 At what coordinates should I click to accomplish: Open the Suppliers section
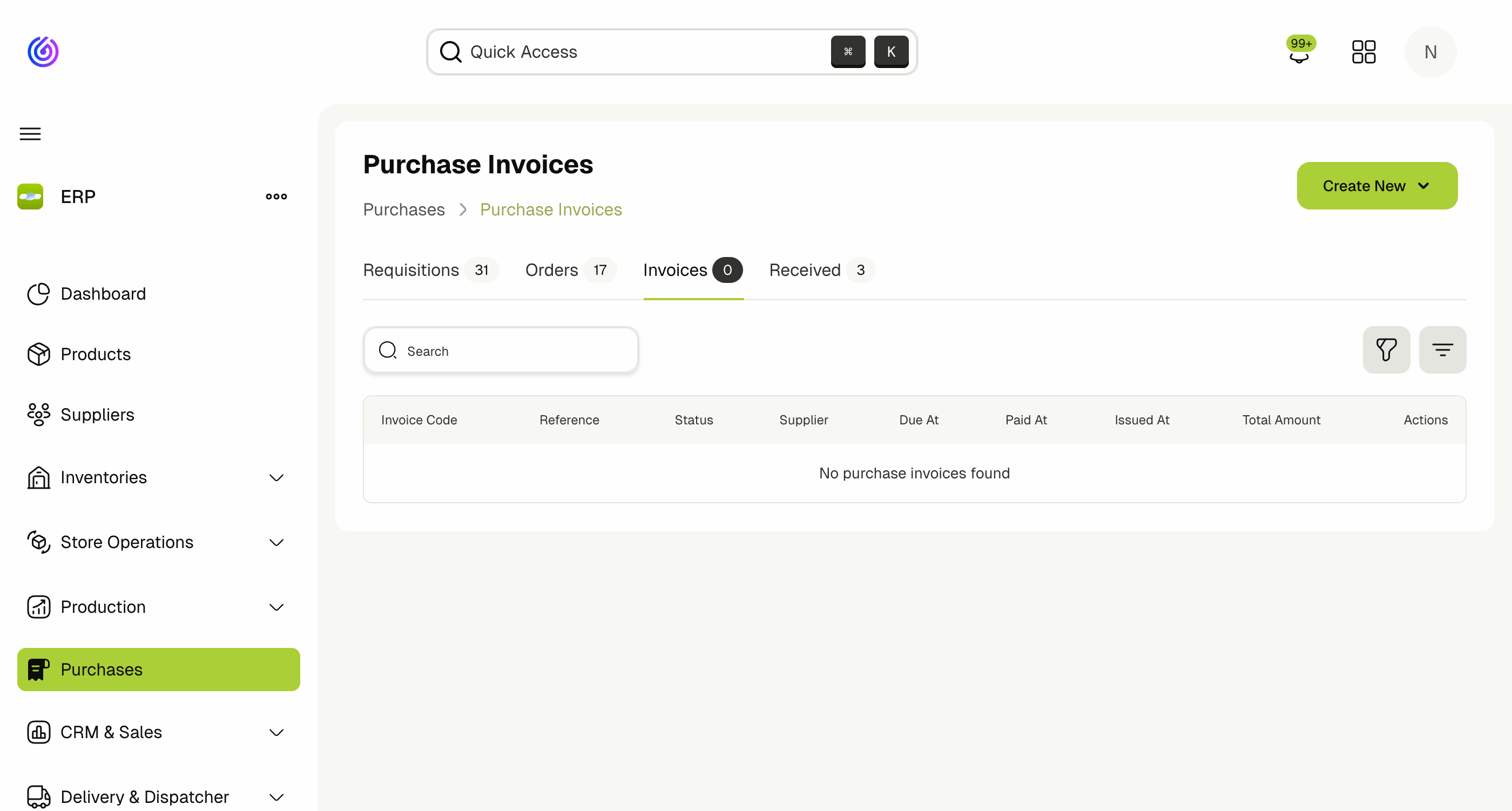point(97,414)
